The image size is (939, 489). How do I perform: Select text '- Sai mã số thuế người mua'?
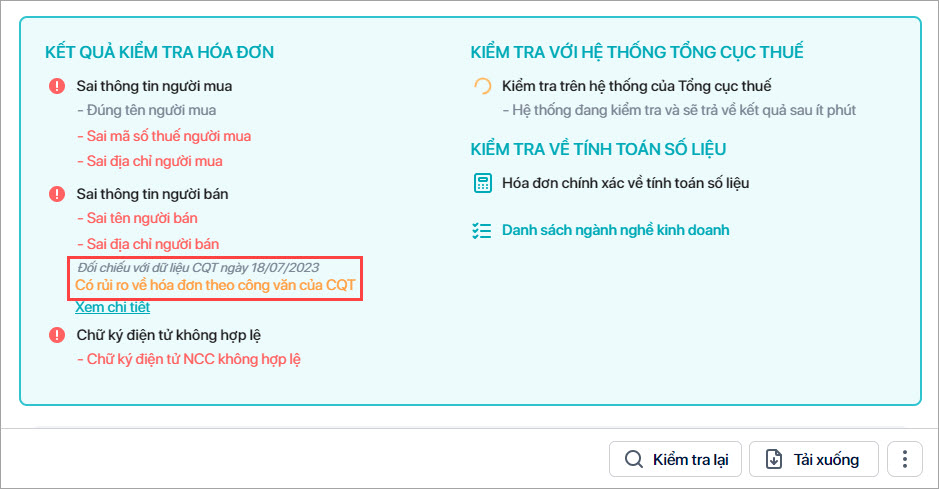[164, 136]
